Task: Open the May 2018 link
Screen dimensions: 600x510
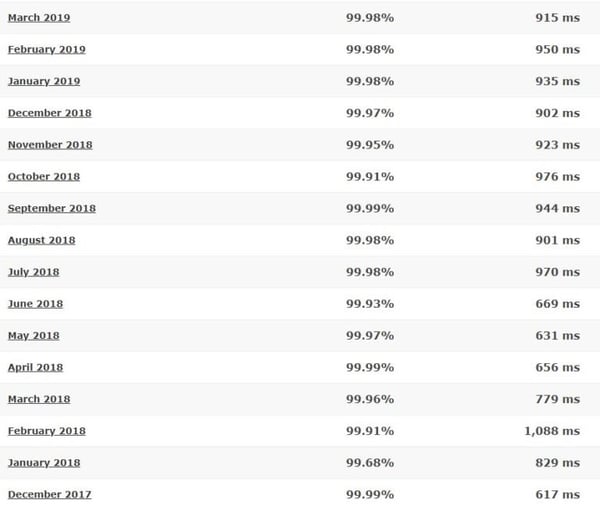Action: click(x=33, y=336)
